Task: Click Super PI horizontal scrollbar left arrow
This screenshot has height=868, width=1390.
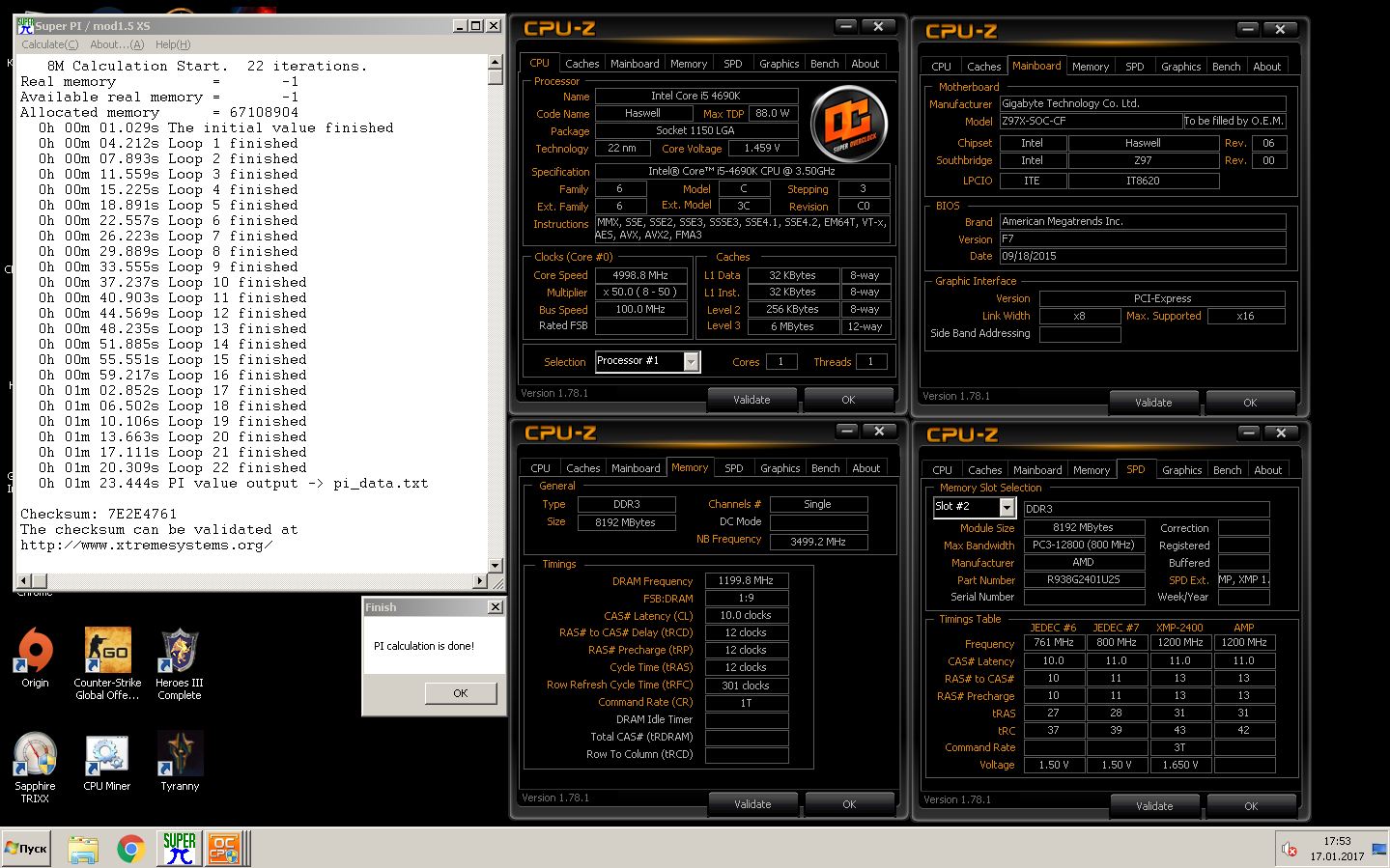Action: click(x=24, y=581)
